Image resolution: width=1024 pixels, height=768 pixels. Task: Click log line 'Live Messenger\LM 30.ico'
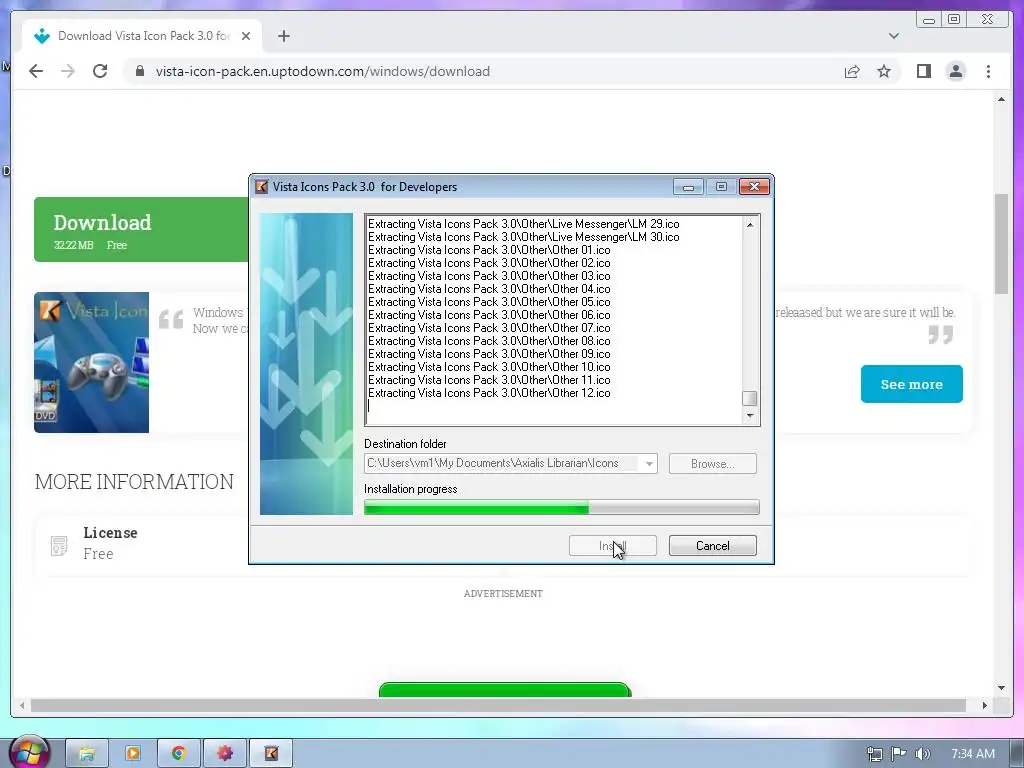tap(524, 237)
